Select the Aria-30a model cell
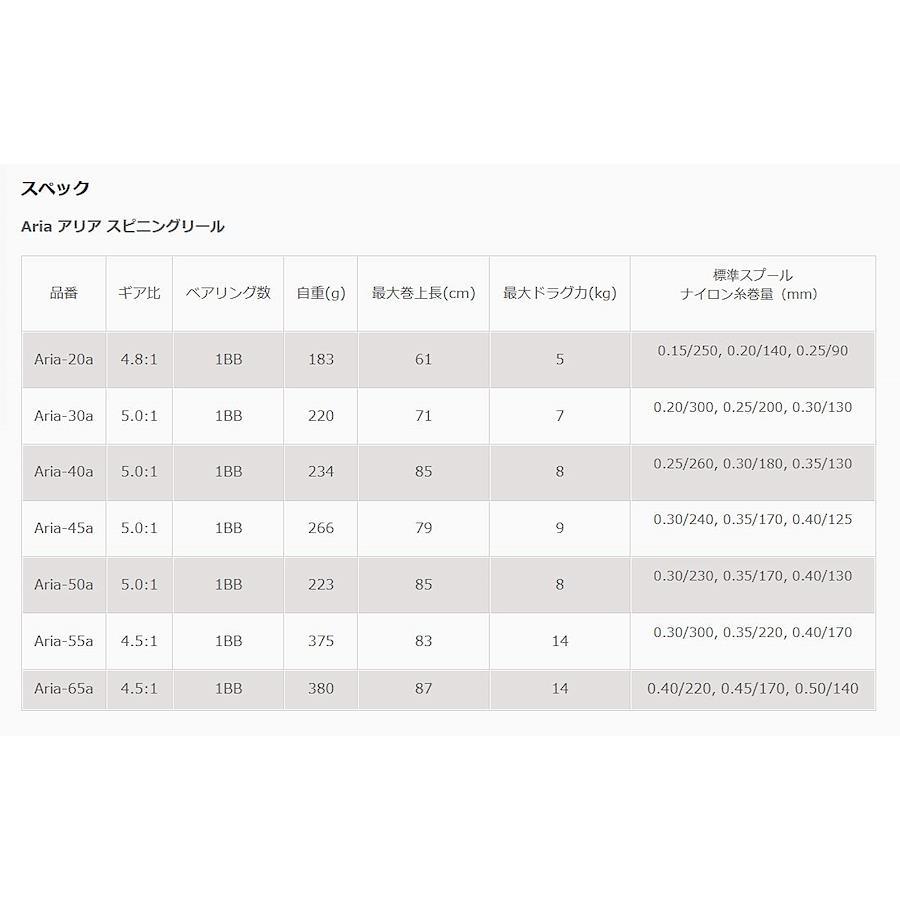Image resolution: width=900 pixels, height=900 pixels. pyautogui.click(x=63, y=416)
